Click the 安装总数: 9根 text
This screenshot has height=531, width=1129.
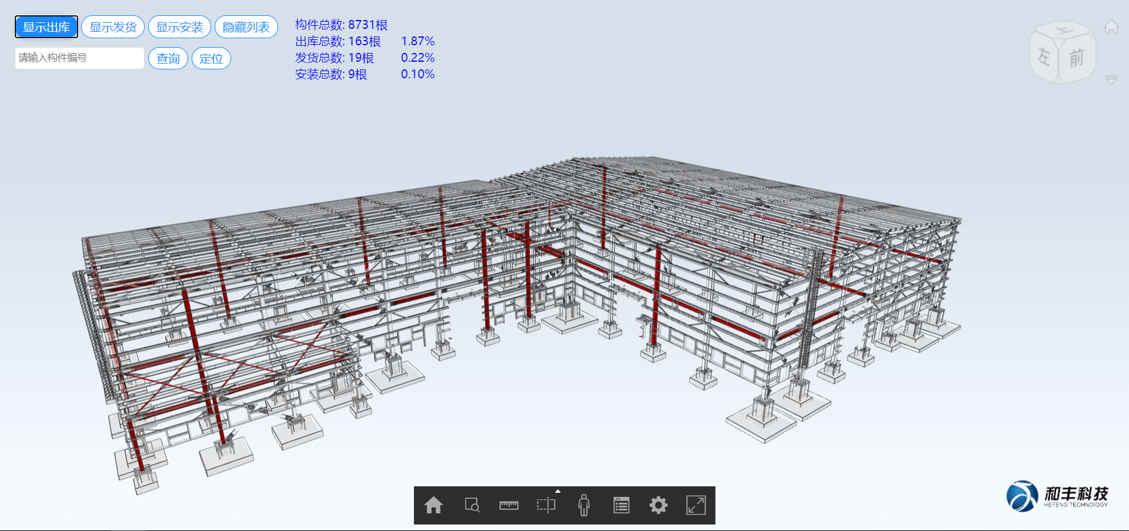click(x=330, y=74)
